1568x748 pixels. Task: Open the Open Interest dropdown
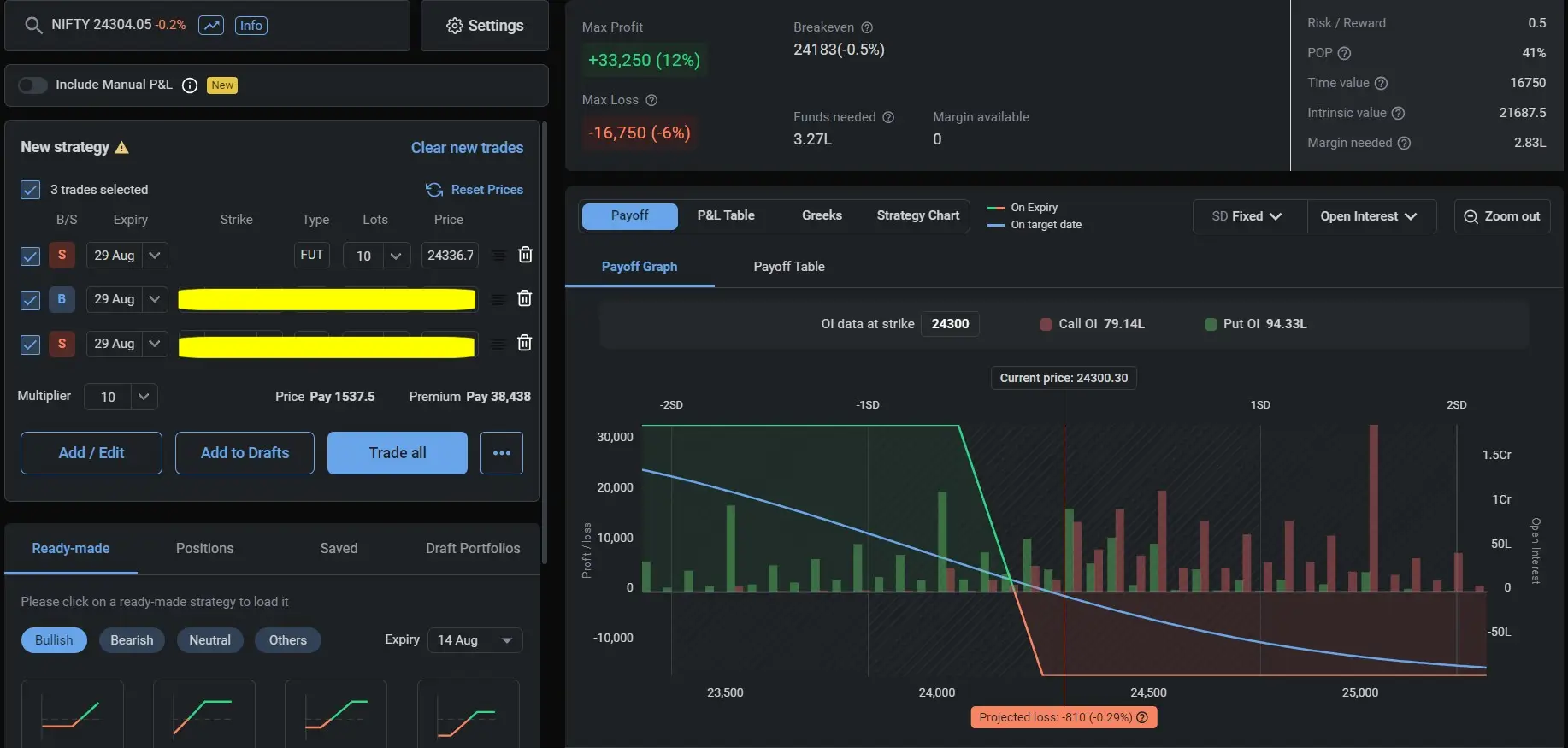[1368, 216]
